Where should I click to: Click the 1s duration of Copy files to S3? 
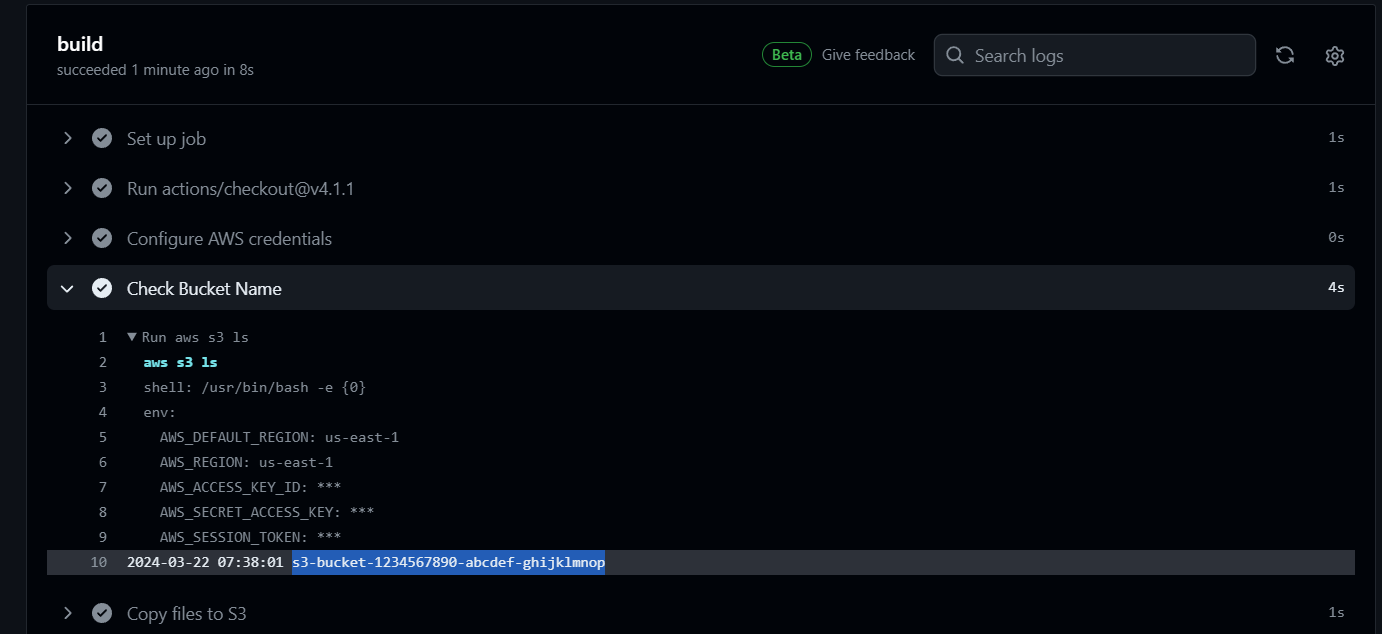coord(1336,613)
